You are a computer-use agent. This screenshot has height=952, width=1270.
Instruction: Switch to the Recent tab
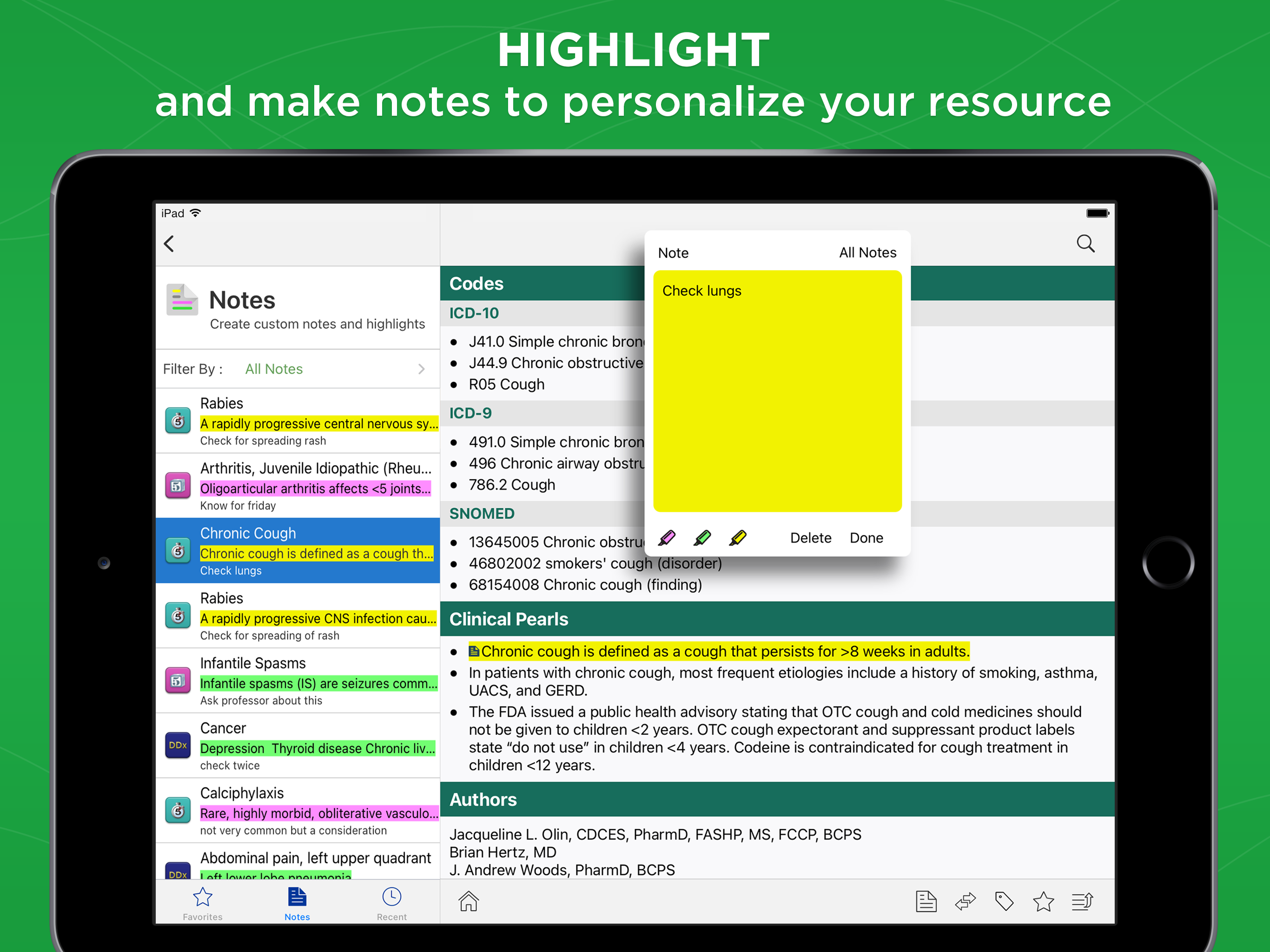point(391,903)
